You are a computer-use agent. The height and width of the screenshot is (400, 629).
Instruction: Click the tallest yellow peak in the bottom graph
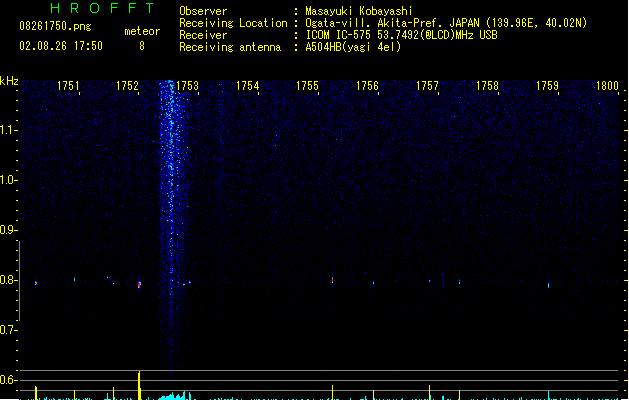pos(139,385)
